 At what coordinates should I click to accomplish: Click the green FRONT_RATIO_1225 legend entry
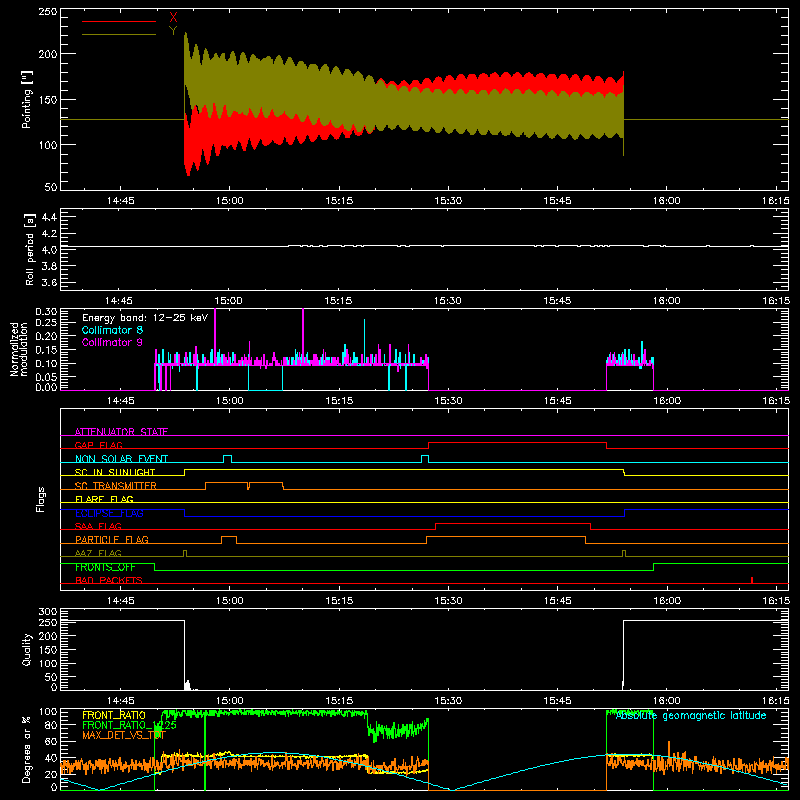coord(129,725)
